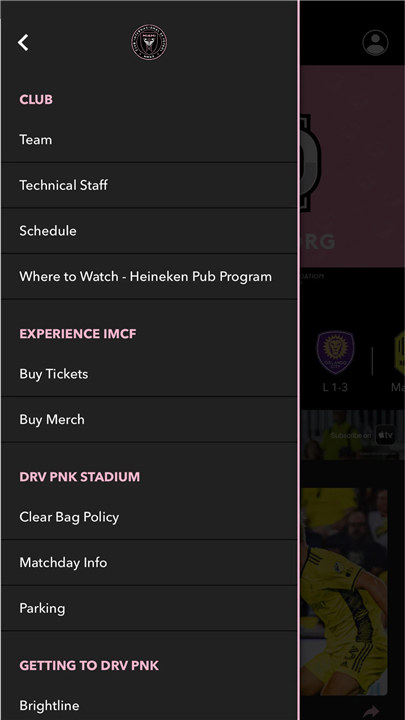Open Matchday Info
Screen dimensions: 405x720
click(x=149, y=562)
